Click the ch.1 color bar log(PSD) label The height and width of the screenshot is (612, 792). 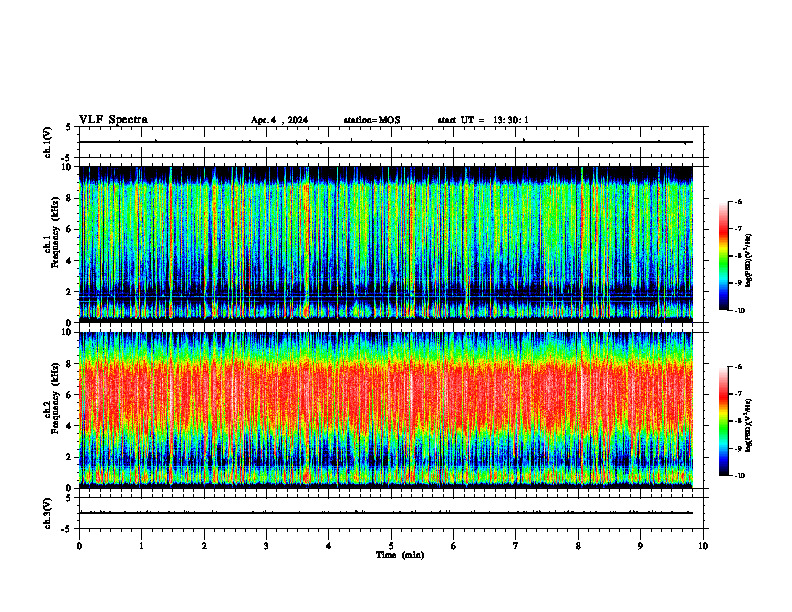coord(749,260)
